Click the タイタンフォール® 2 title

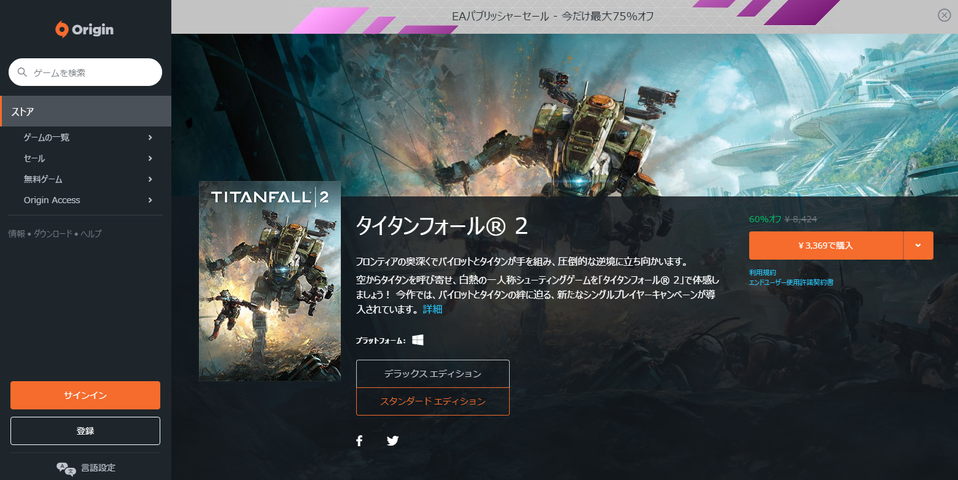[x=442, y=226]
